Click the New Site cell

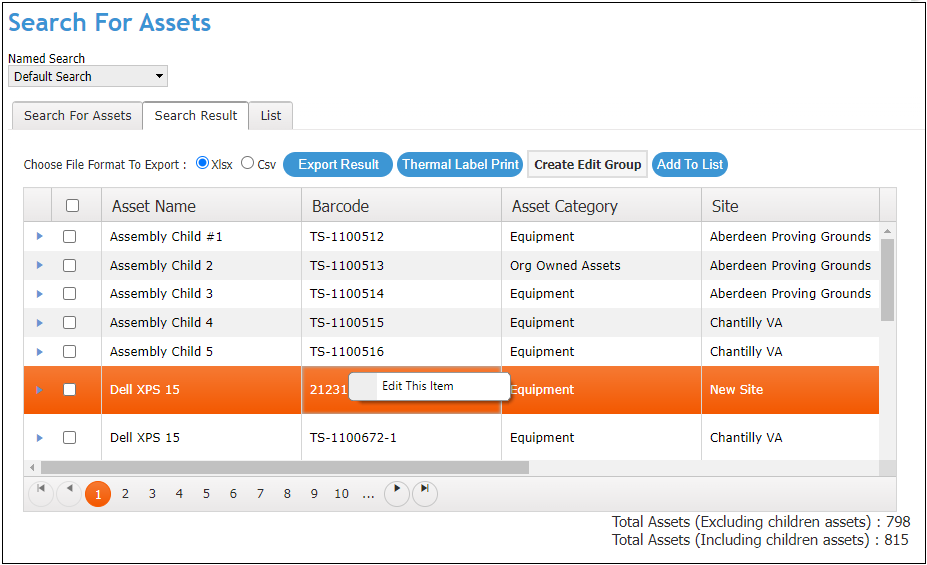[790, 390]
